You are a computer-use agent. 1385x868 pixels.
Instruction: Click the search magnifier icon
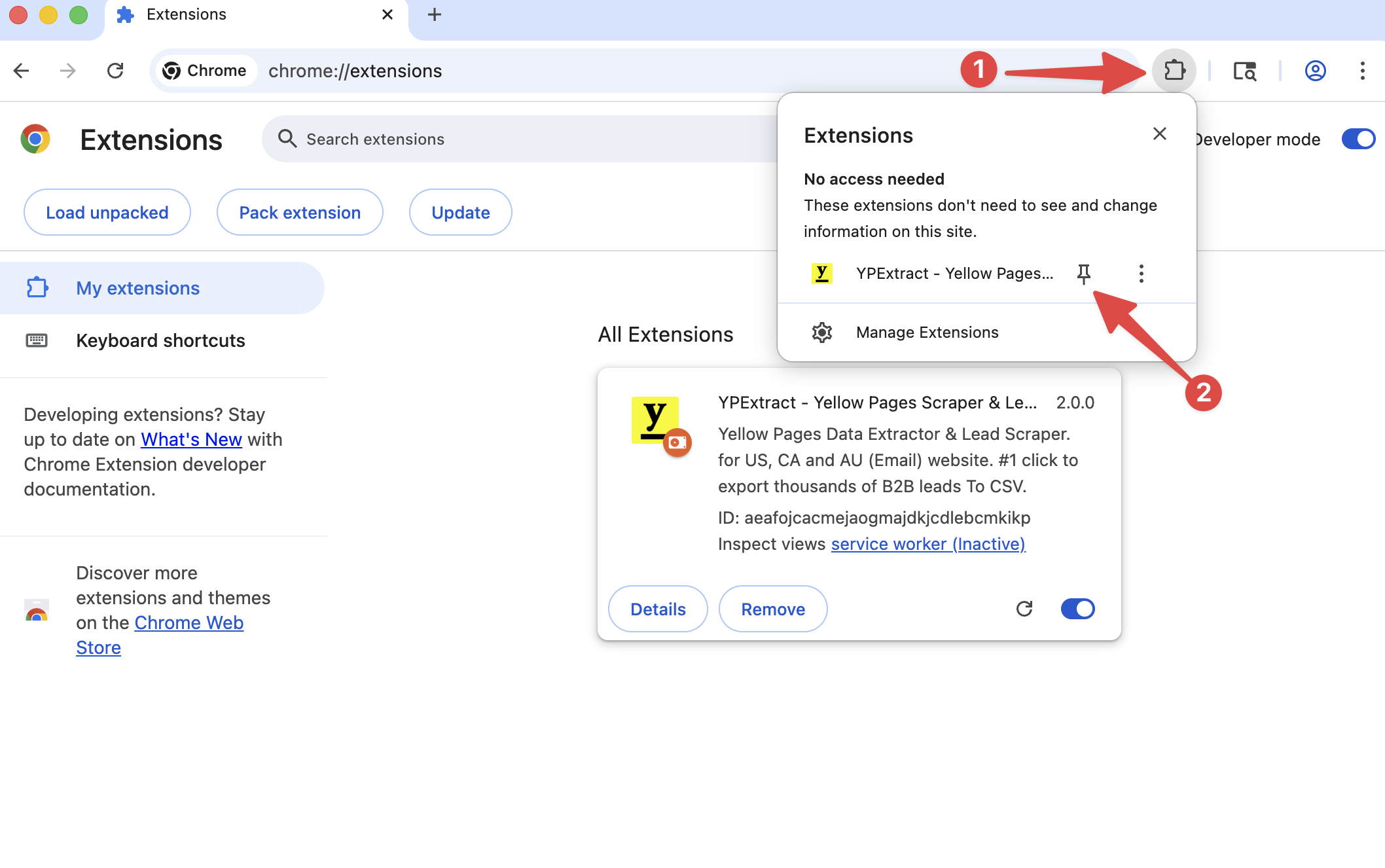point(287,139)
